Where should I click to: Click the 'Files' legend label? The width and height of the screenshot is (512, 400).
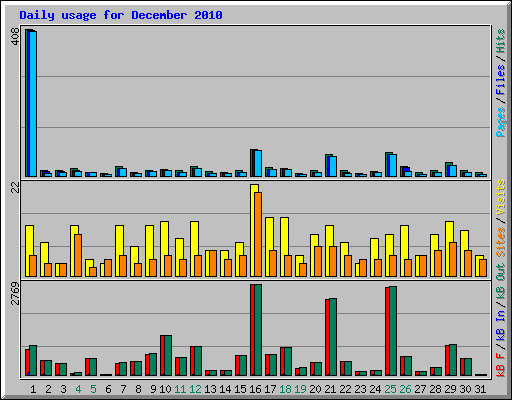point(501,80)
